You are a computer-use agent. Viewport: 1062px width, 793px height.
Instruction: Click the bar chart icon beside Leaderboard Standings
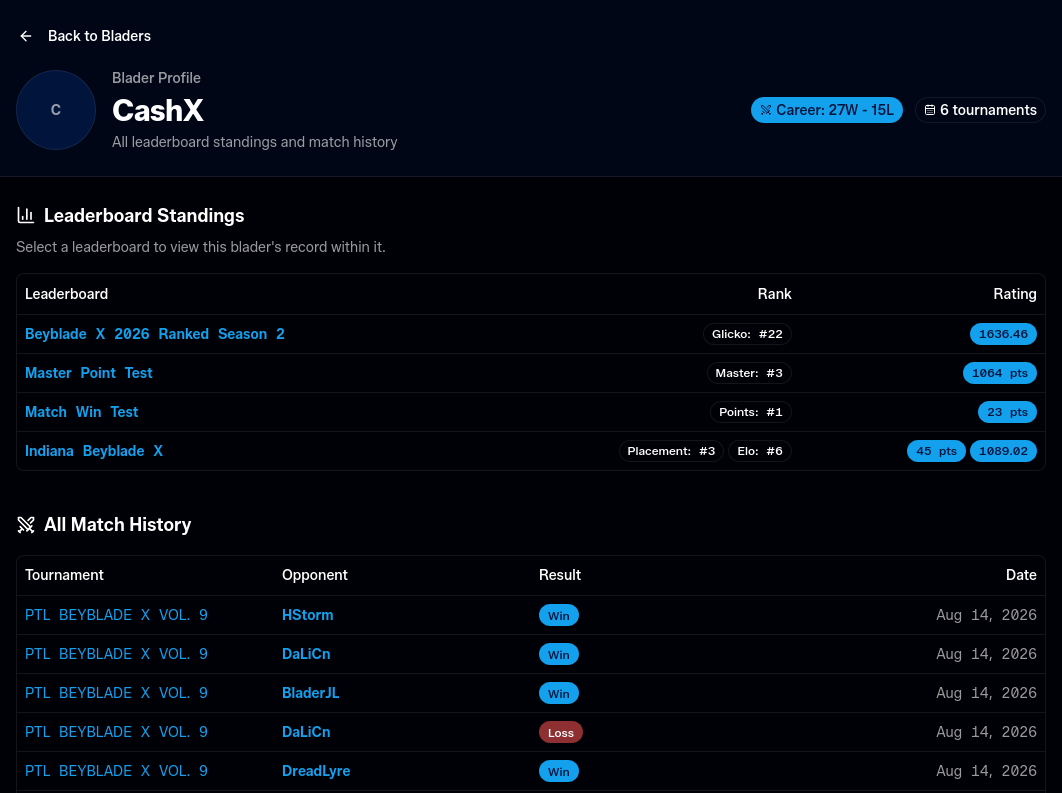(x=26, y=215)
